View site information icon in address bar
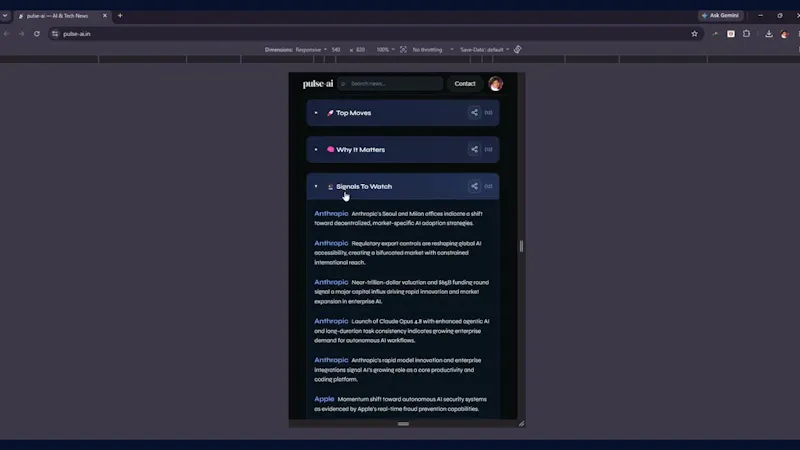The width and height of the screenshot is (800, 450). tap(55, 34)
